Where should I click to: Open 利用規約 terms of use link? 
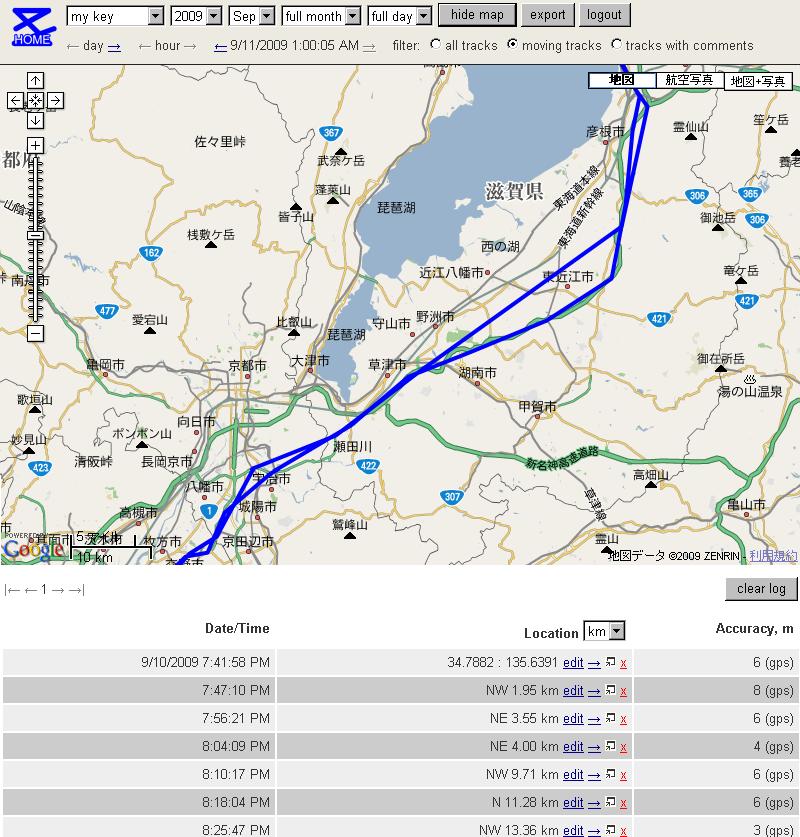click(x=773, y=556)
